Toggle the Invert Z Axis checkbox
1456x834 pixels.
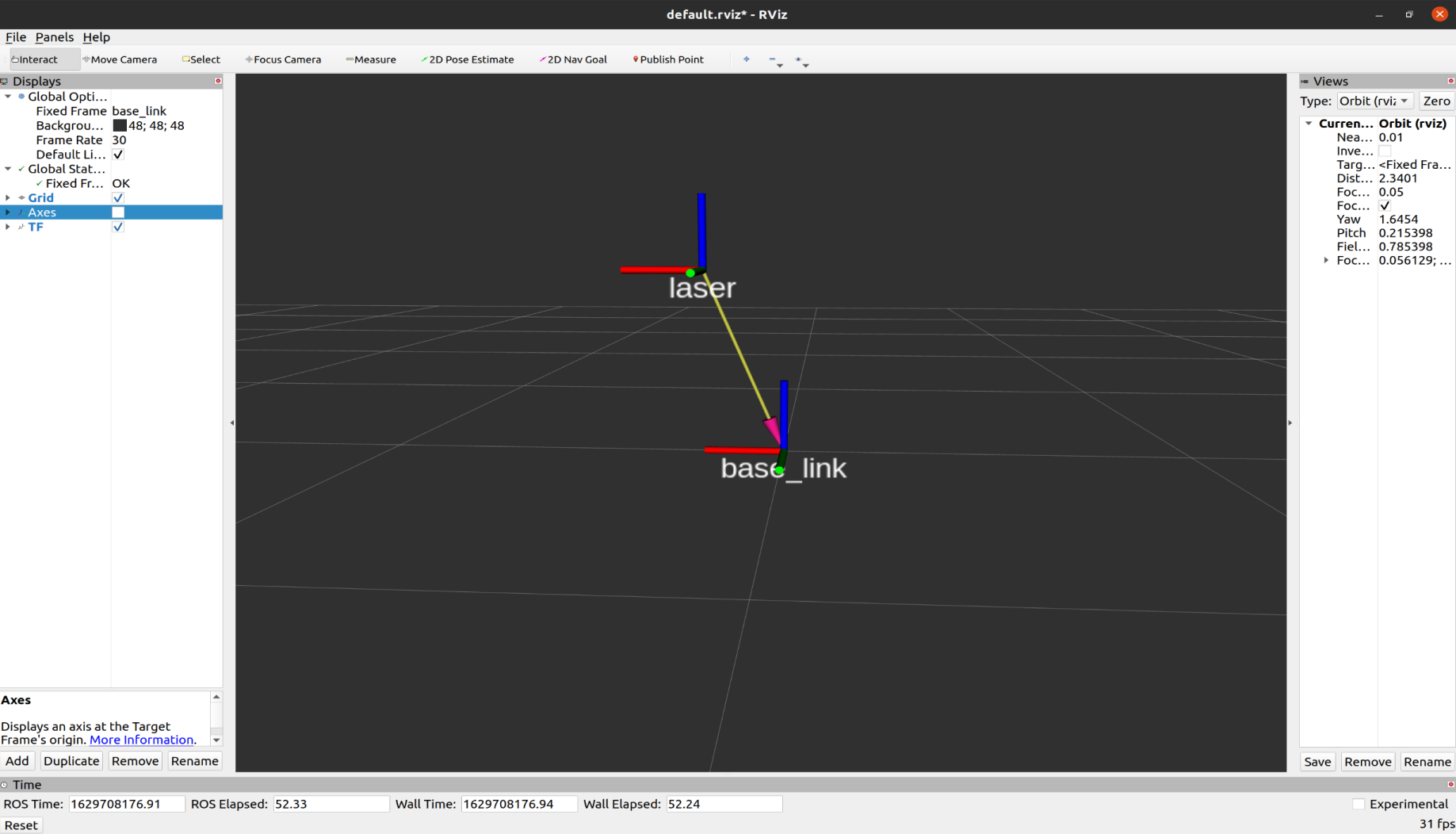[1385, 151]
